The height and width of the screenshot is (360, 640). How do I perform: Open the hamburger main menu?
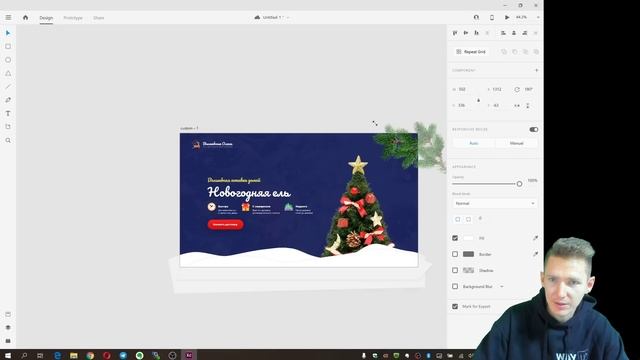[8, 18]
